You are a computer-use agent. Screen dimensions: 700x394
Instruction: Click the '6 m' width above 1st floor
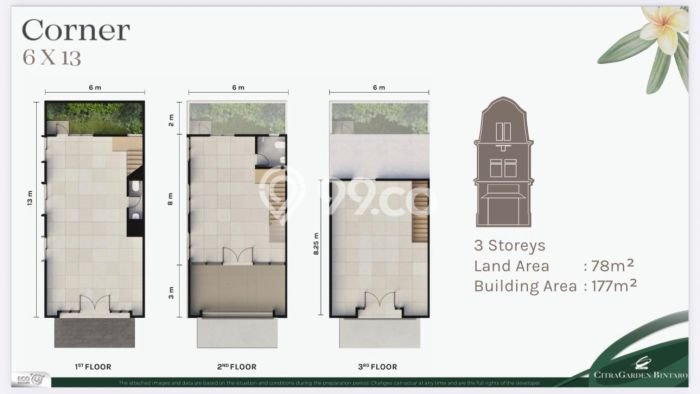[x=95, y=87]
